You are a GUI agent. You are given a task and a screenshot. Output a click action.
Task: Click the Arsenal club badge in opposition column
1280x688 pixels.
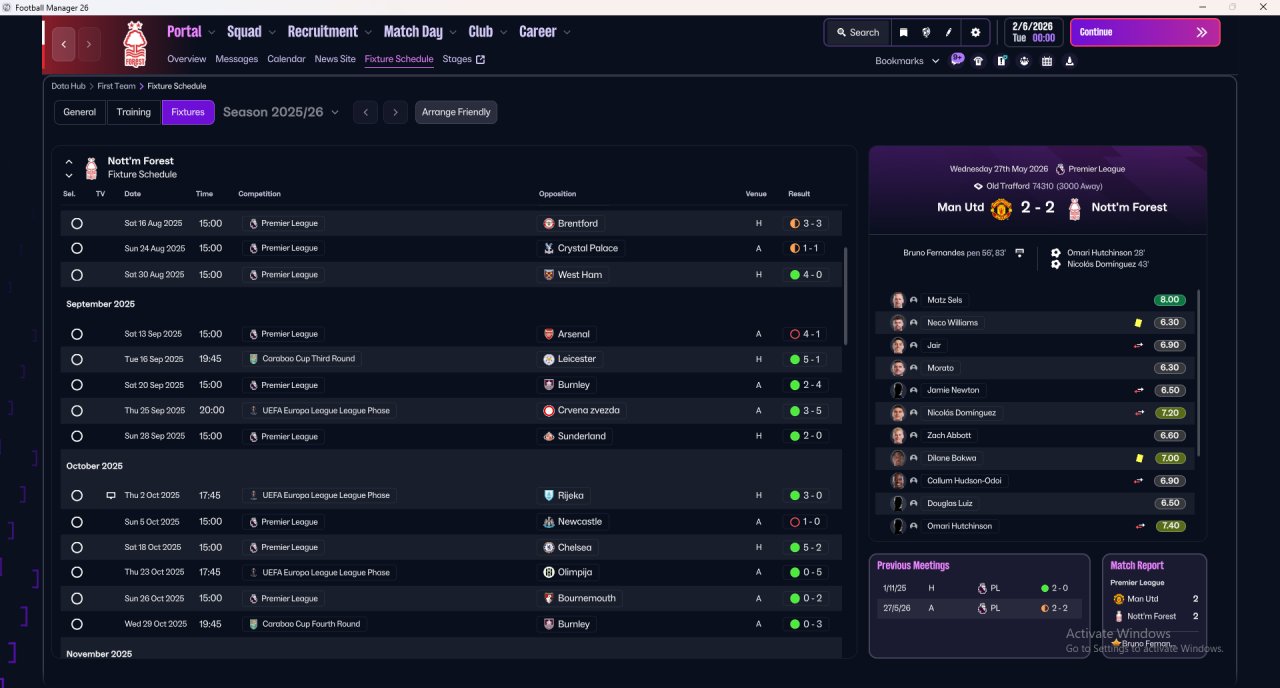tap(548, 334)
